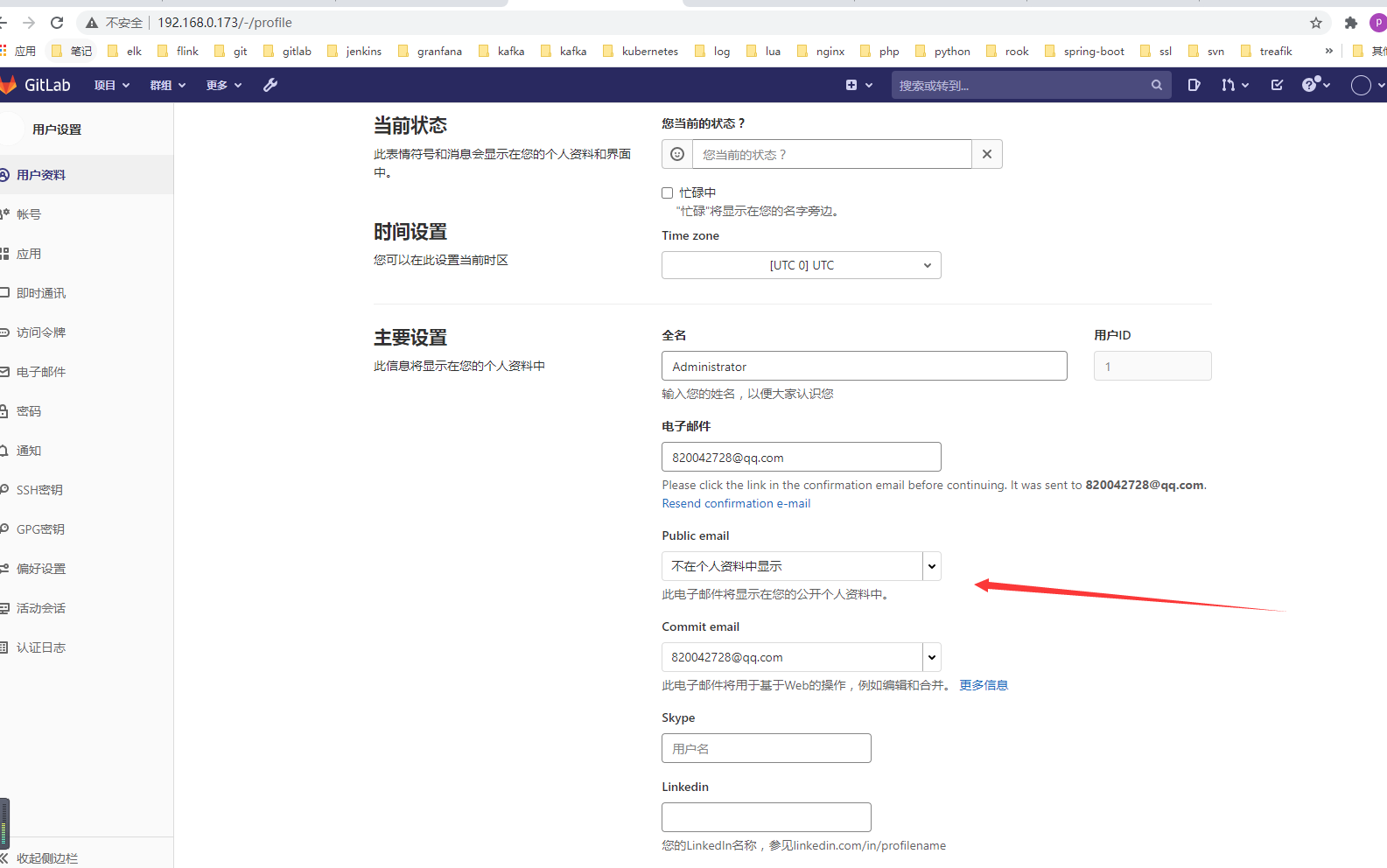
Task: Expand the 项目 projects menu
Action: pos(112,85)
